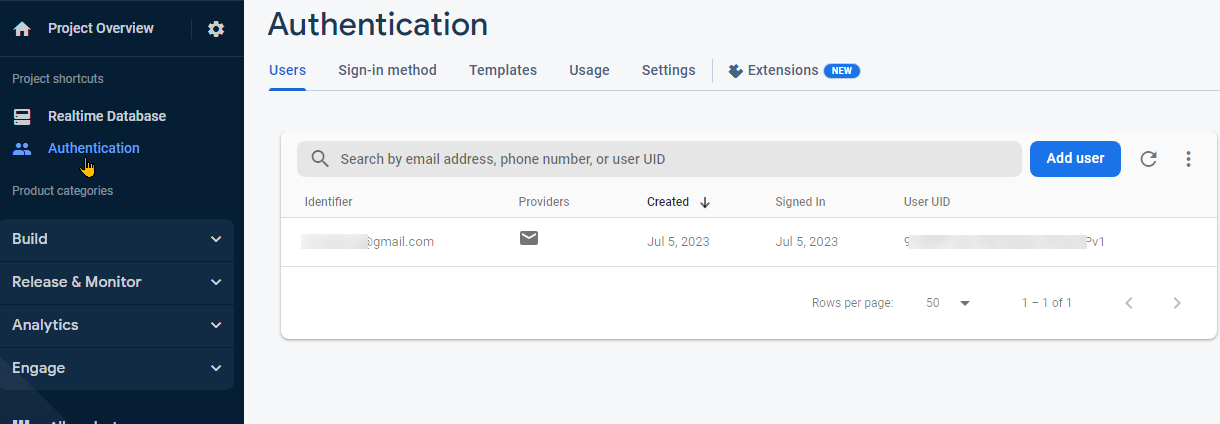This screenshot has height=424, width=1220.
Task: Open the Templates tab
Action: 503,70
